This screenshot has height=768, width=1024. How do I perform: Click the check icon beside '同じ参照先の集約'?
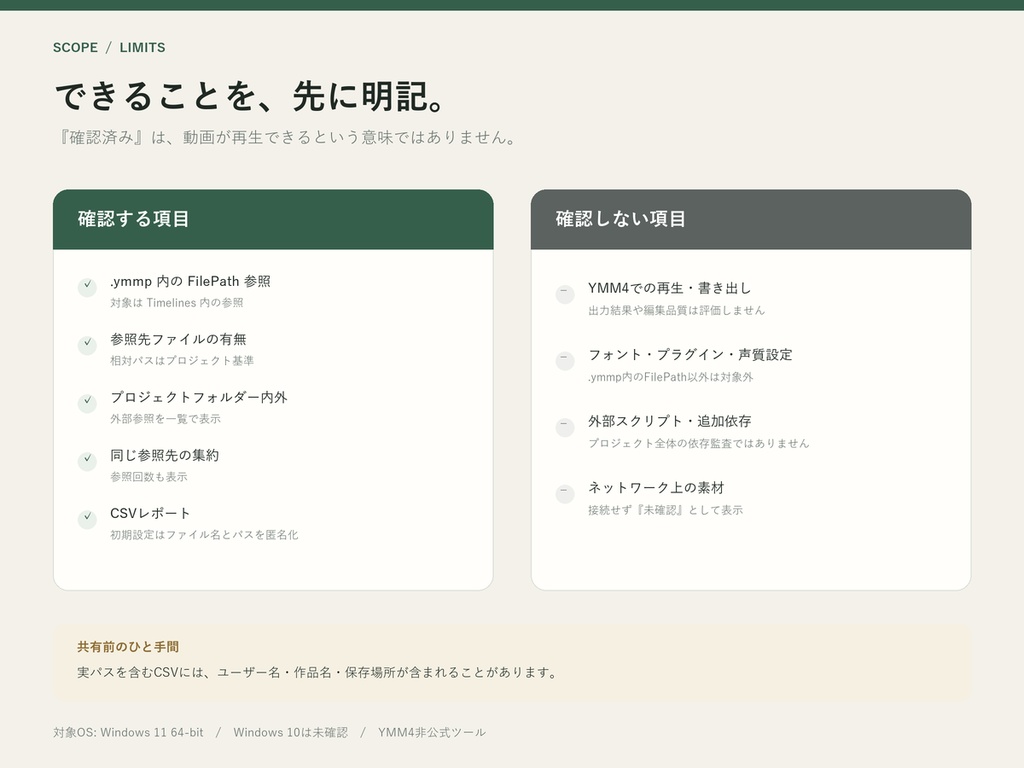coord(88,460)
